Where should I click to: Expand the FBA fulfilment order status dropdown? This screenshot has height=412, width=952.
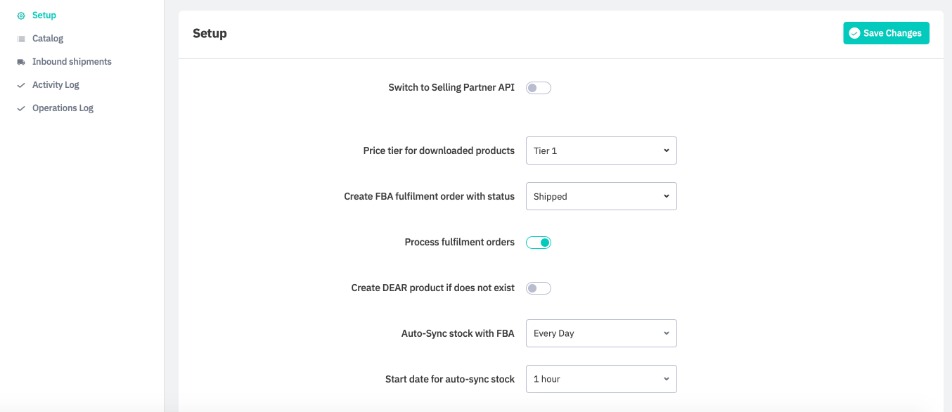point(601,196)
